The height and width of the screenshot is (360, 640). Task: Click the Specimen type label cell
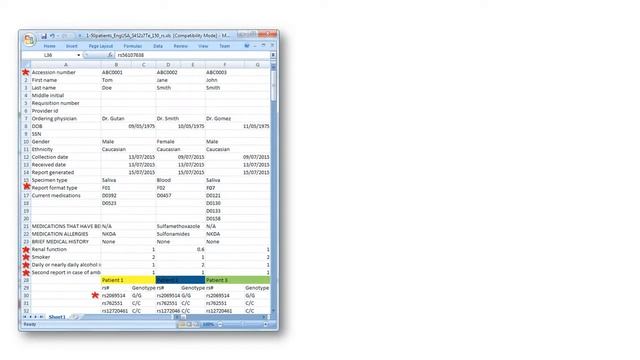[66, 180]
